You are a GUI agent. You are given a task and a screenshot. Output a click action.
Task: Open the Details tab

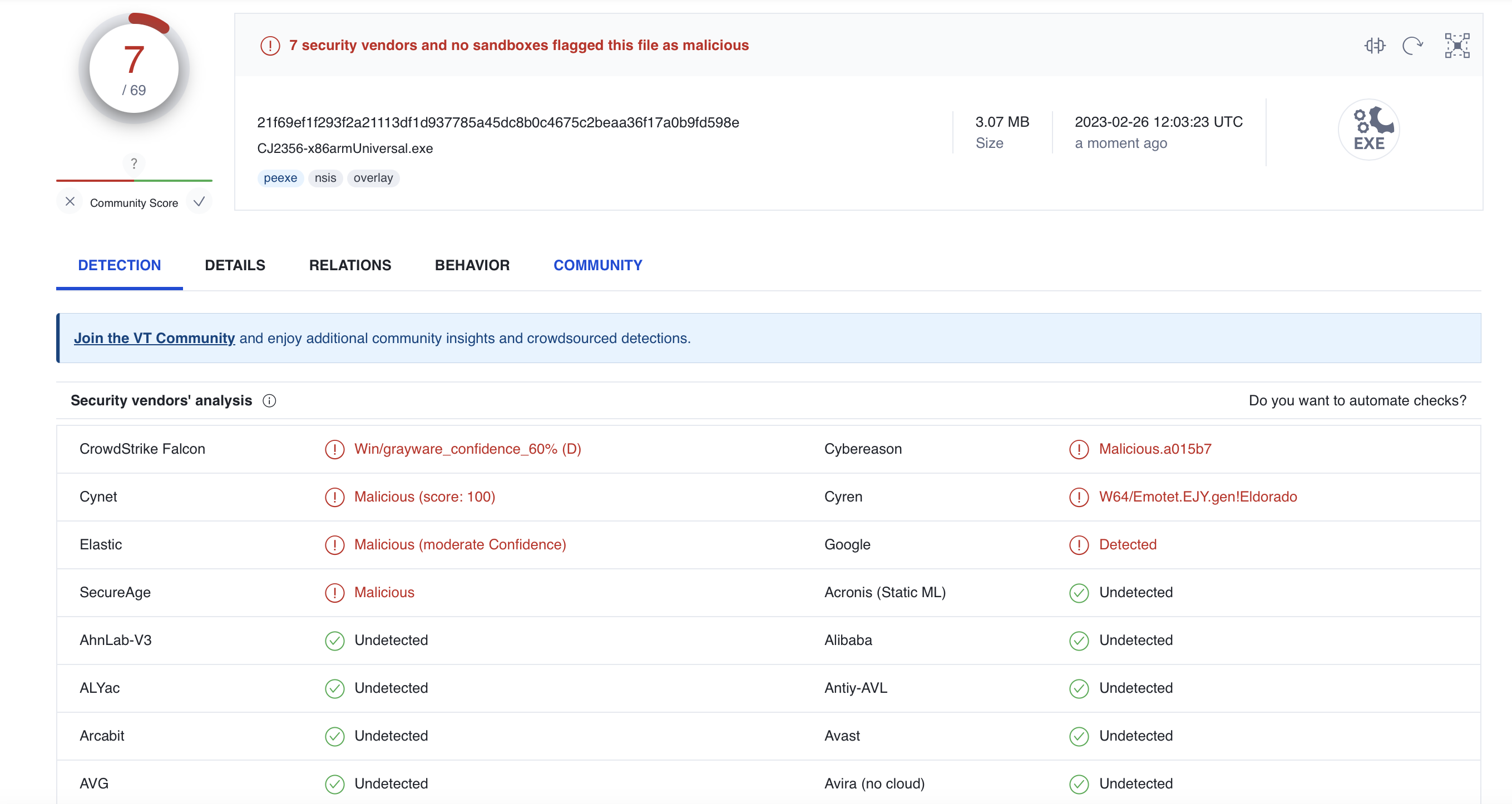235,265
